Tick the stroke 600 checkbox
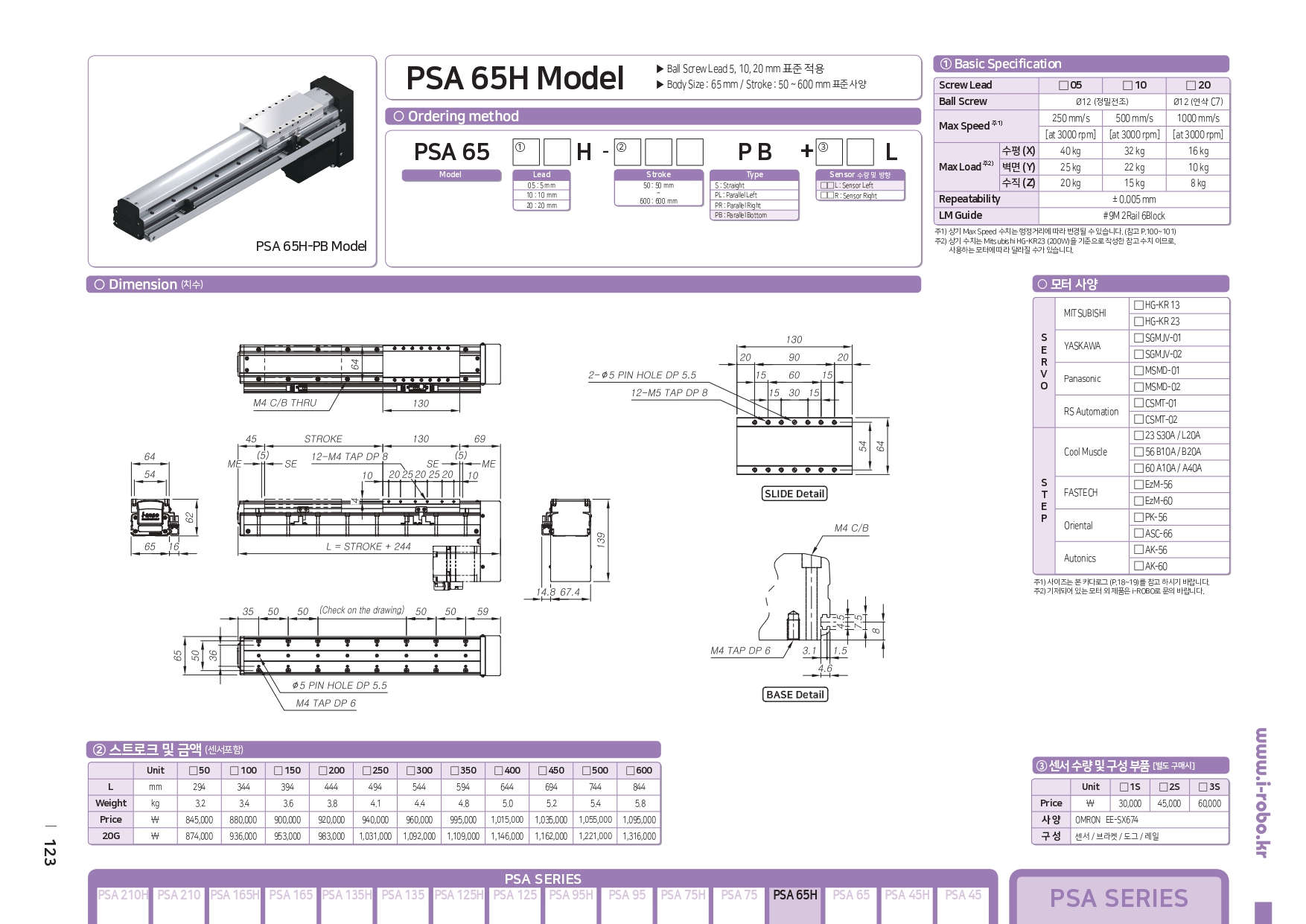The width and height of the screenshot is (1306, 924). pos(630,771)
